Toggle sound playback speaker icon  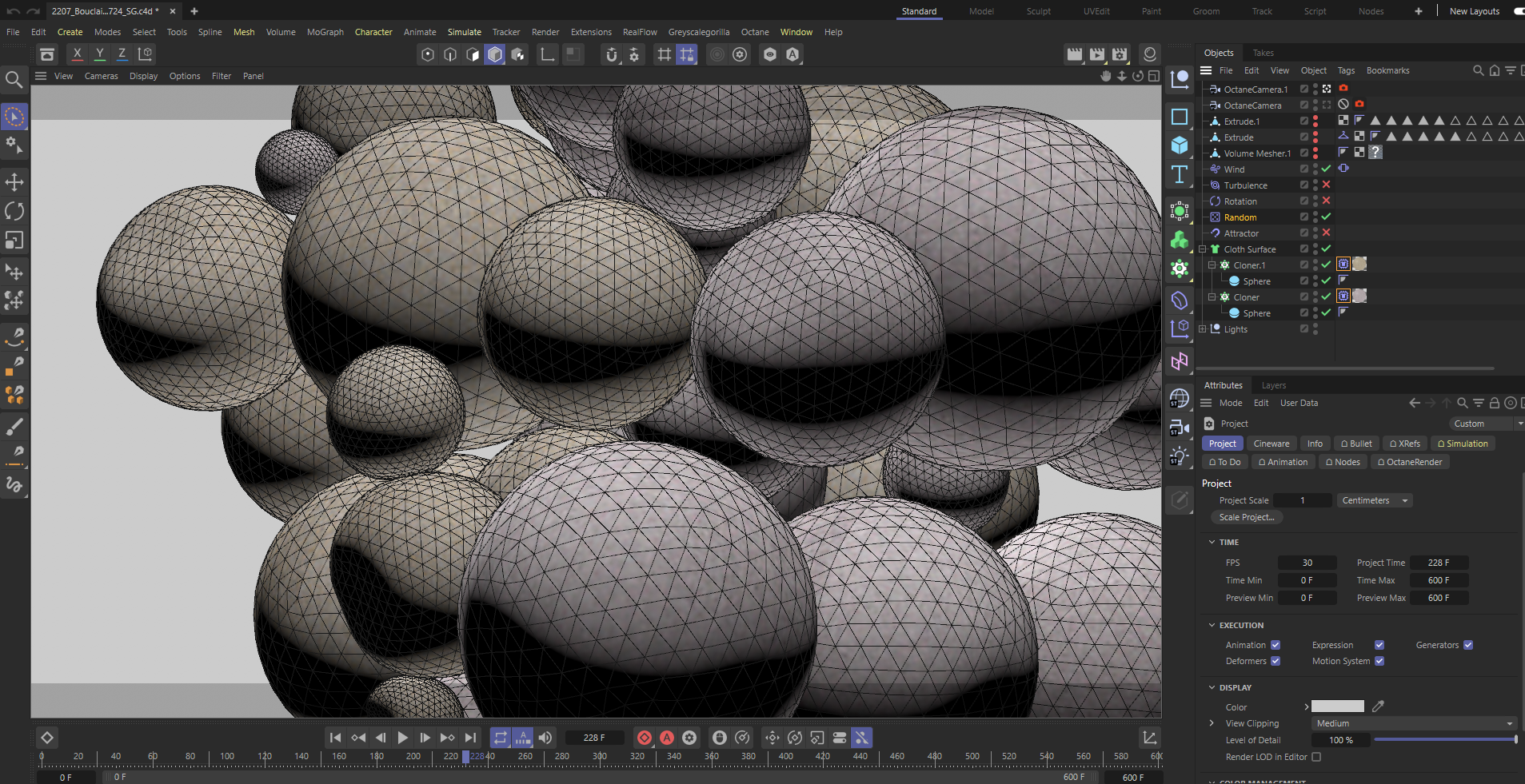click(x=545, y=738)
